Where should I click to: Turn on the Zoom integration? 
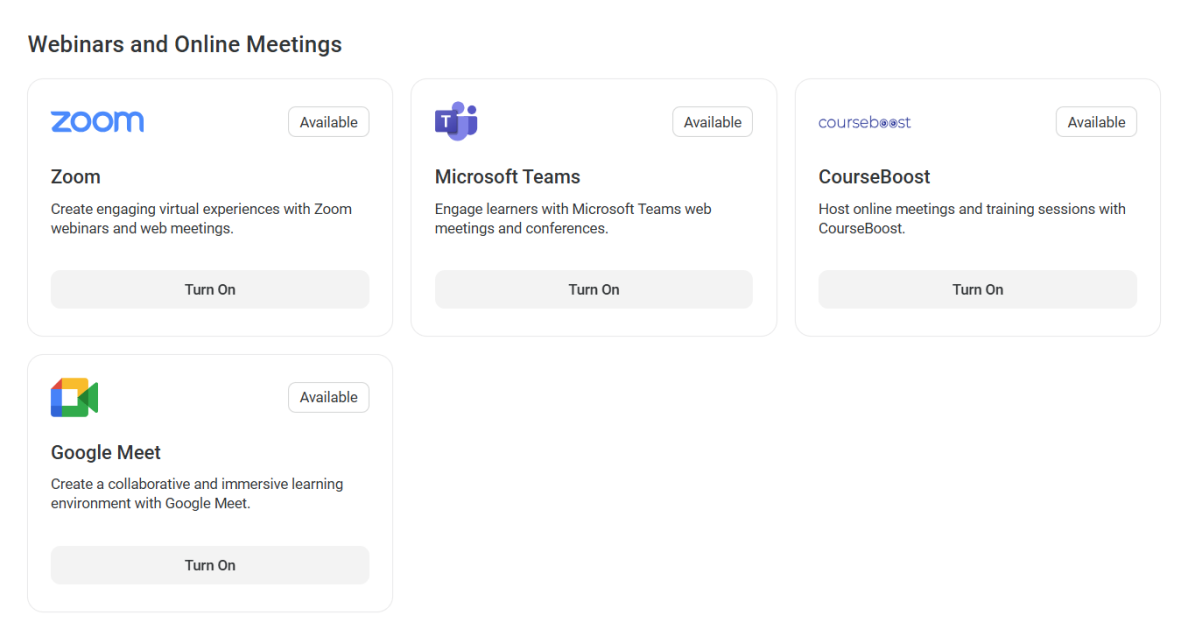210,289
